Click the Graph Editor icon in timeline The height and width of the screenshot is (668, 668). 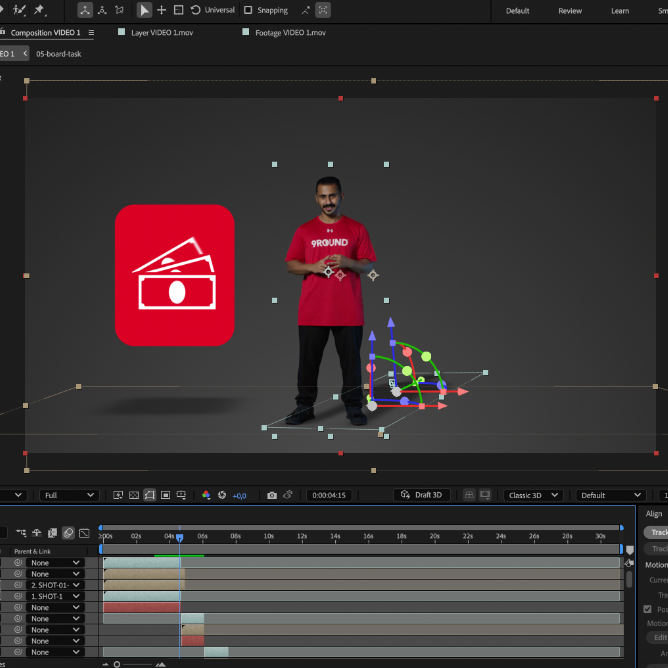[x=84, y=533]
